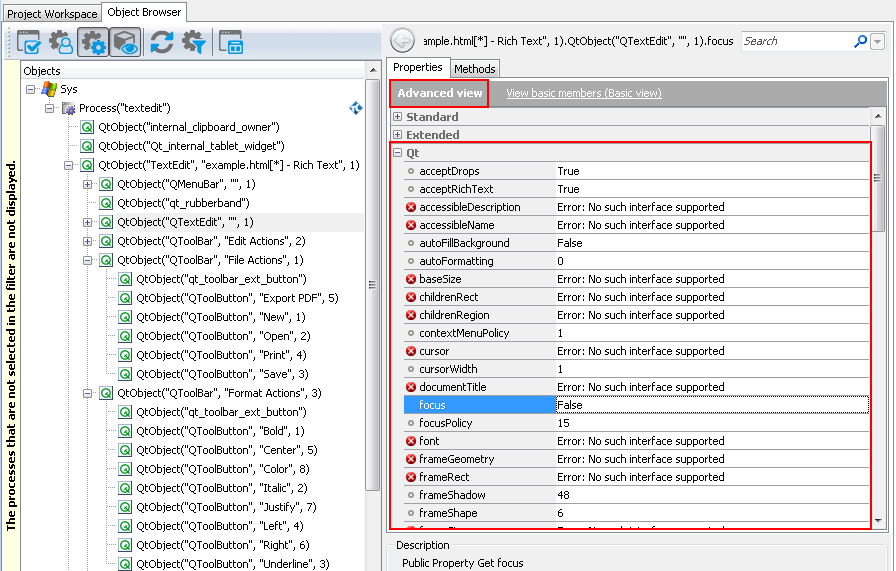
Task: Click the red error icon beside documentTitle
Action: 410,387
